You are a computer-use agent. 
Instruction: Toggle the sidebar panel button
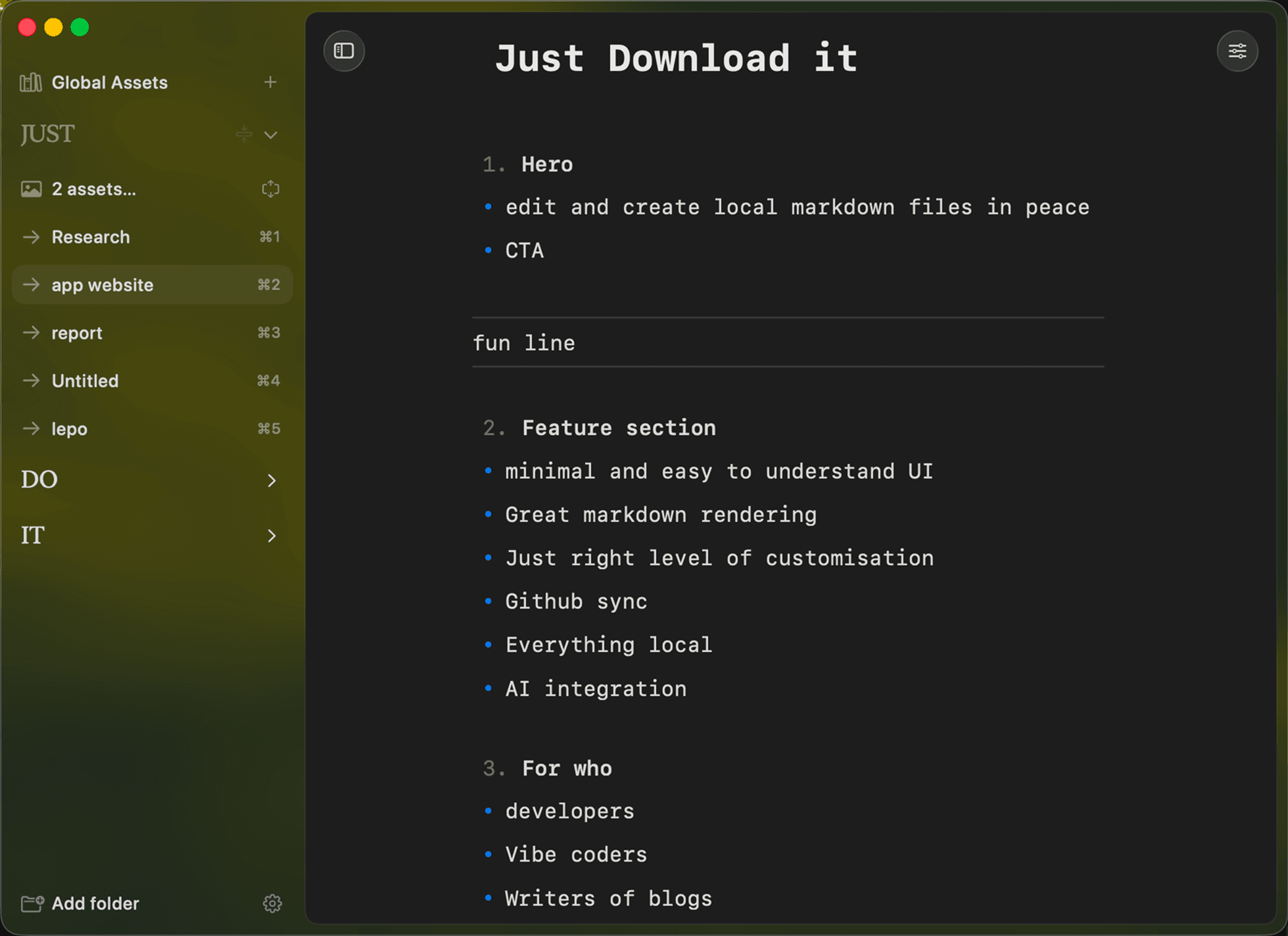(x=344, y=51)
